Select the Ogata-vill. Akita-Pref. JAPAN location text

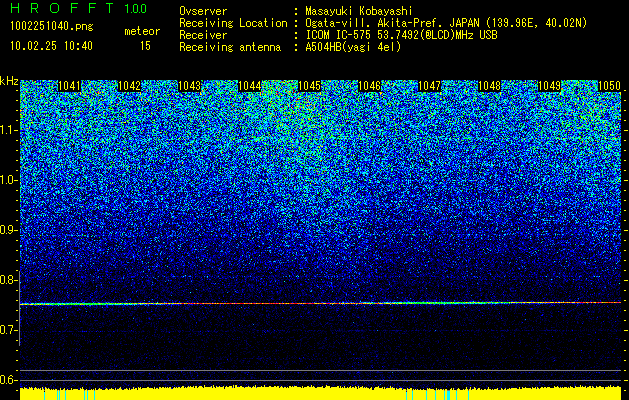(x=446, y=23)
